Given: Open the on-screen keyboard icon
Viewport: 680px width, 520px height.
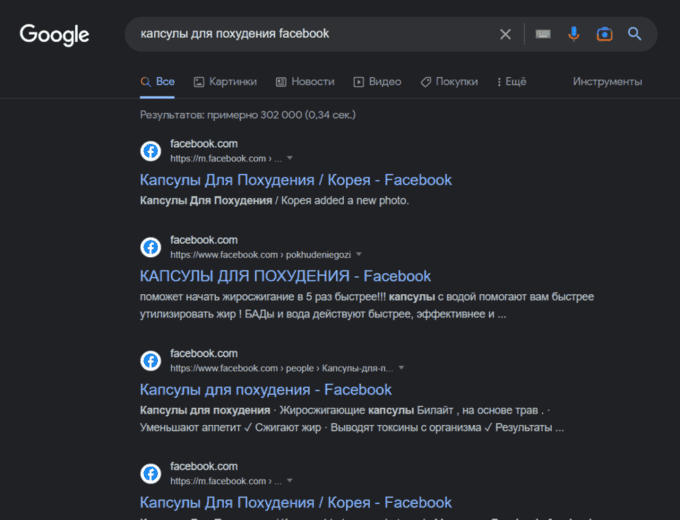Looking at the screenshot, I should [543, 34].
